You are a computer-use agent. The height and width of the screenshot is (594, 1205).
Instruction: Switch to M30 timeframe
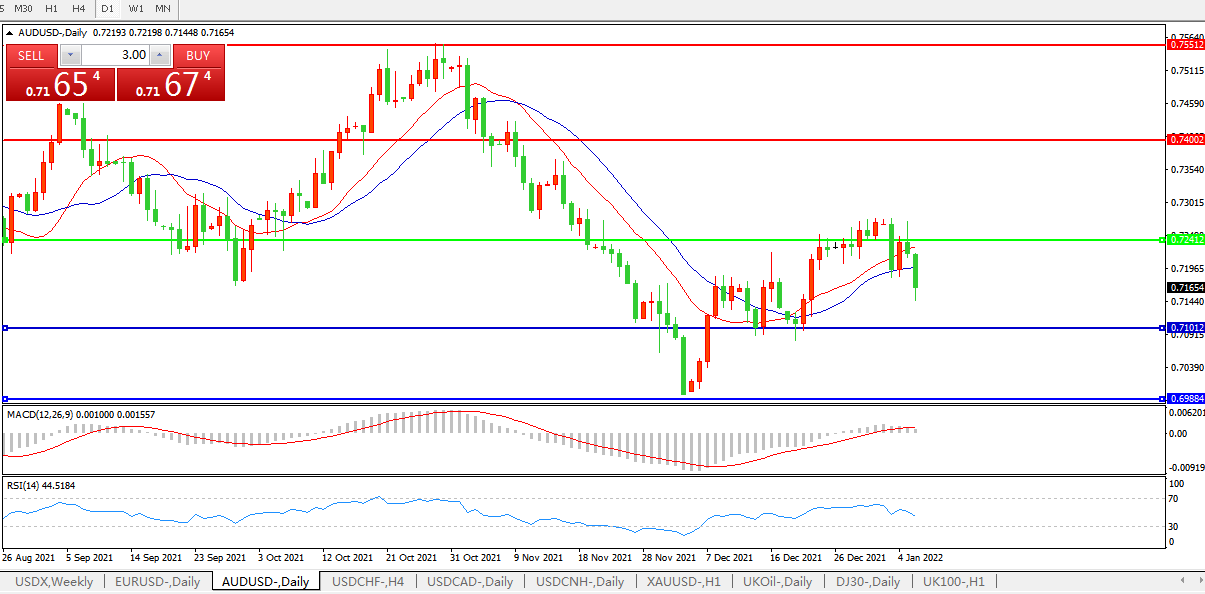coord(23,8)
